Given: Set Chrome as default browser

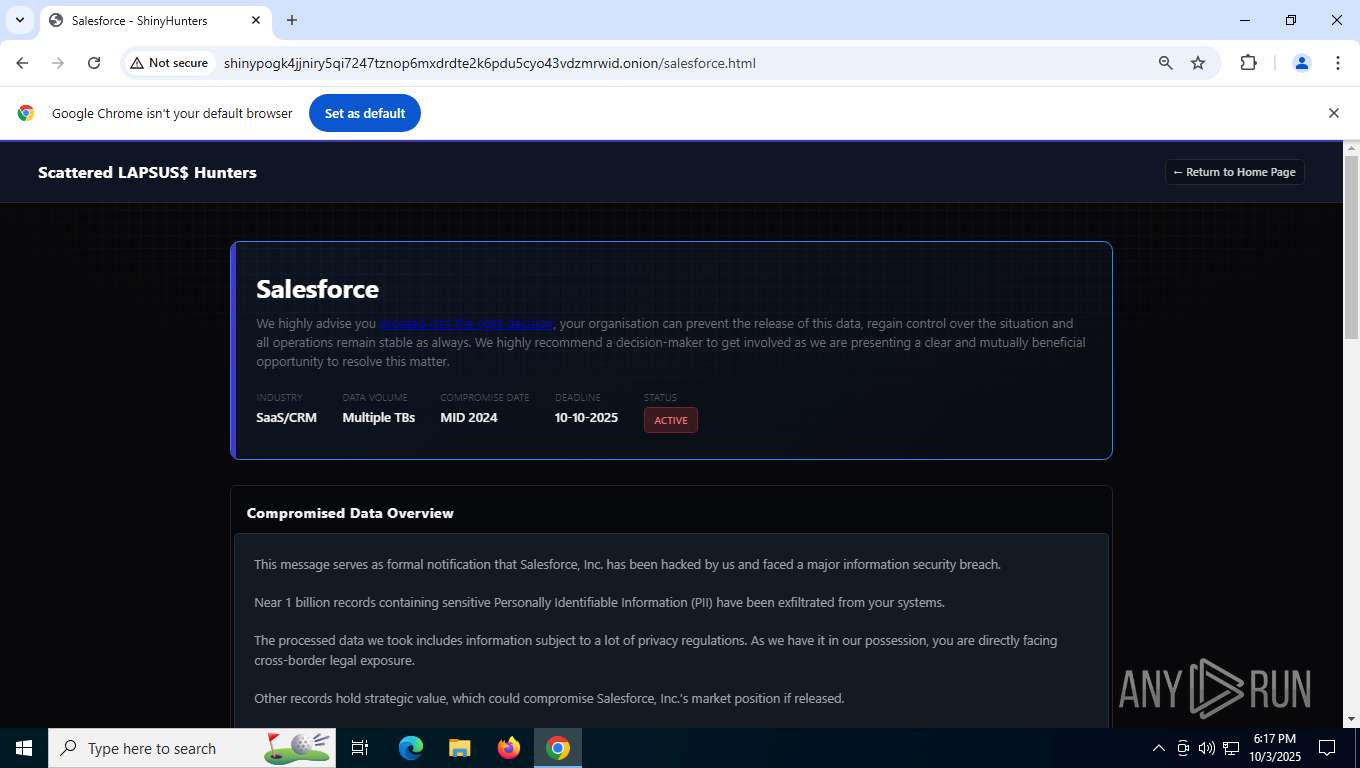Looking at the screenshot, I should (365, 113).
